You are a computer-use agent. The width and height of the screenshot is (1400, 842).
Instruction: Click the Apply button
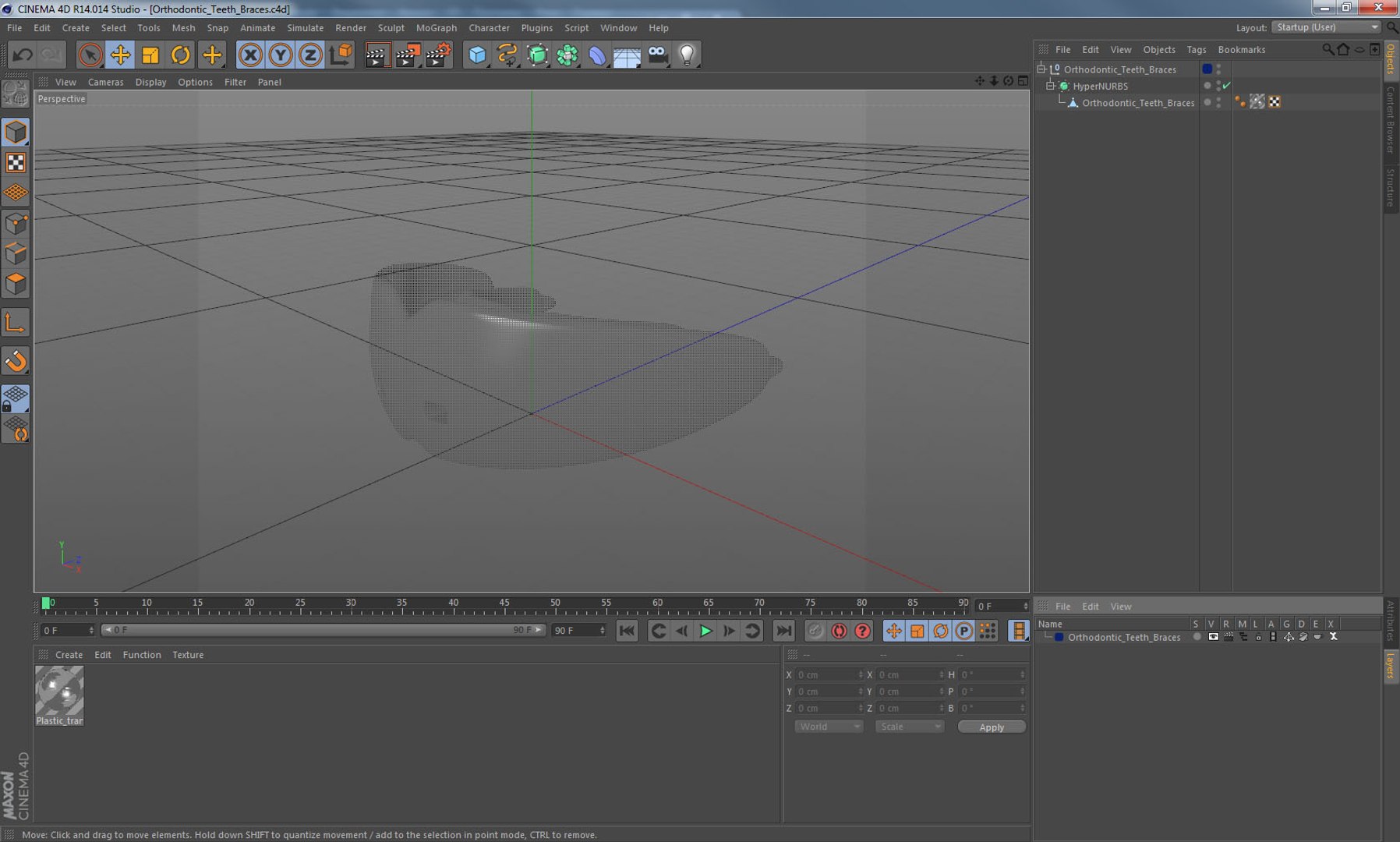992,727
